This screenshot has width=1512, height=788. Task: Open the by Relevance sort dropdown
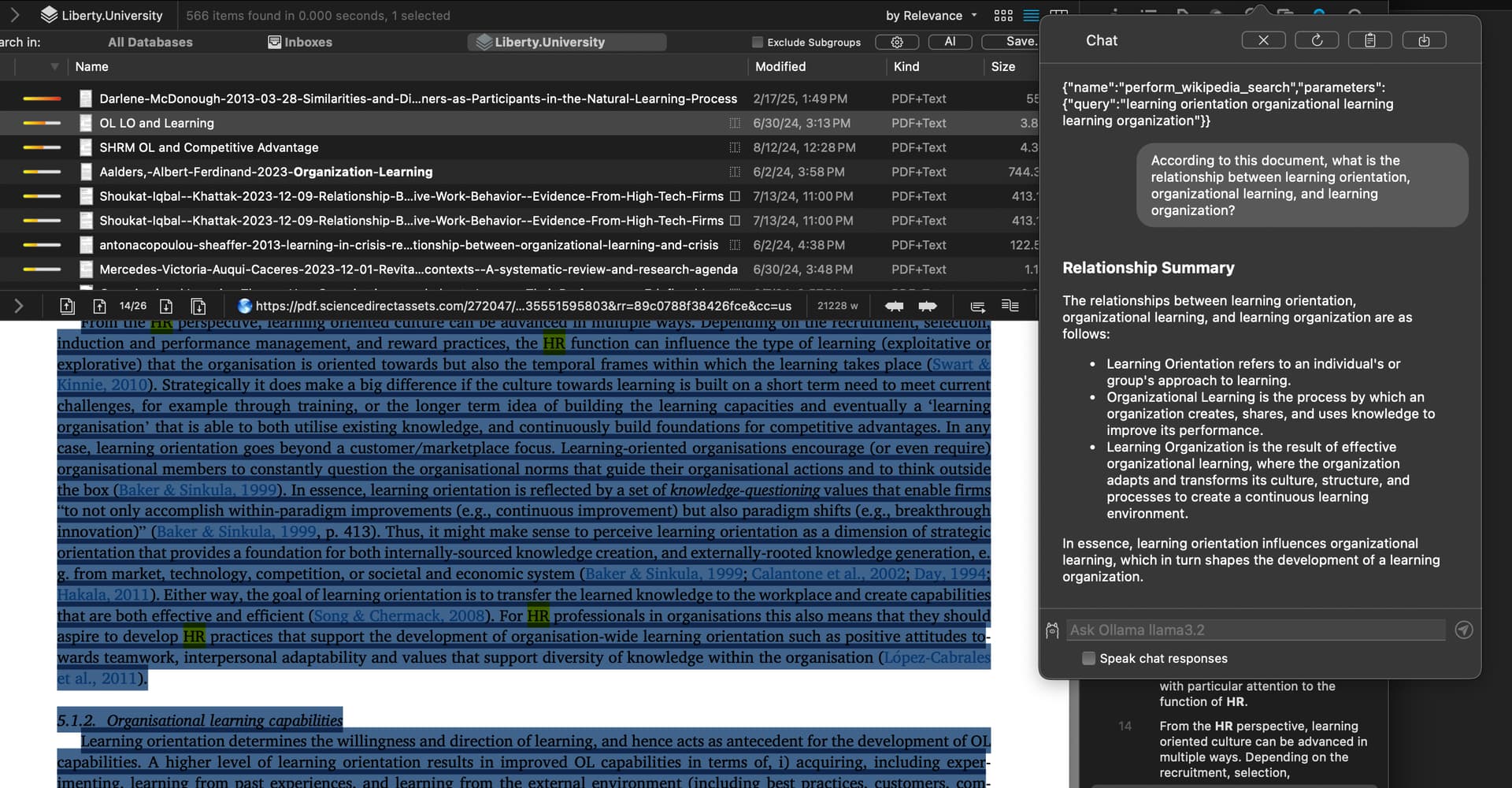931,16
